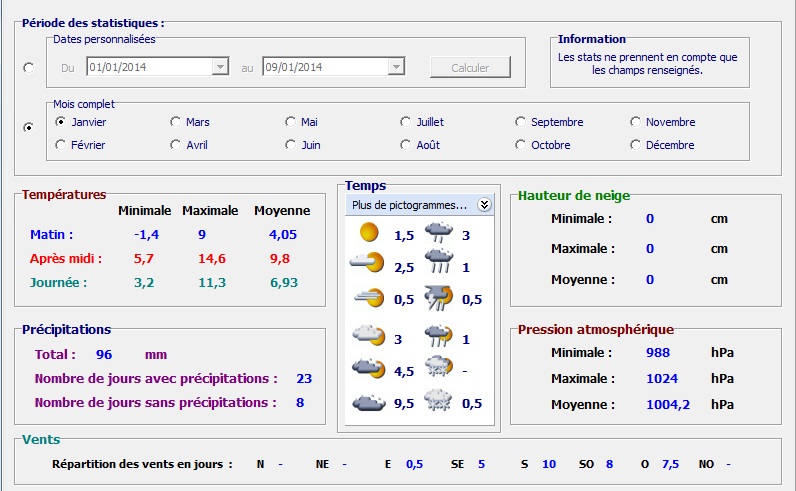Expand Plus de pictogrammes chevron
This screenshot has width=796, height=491.
(x=484, y=205)
